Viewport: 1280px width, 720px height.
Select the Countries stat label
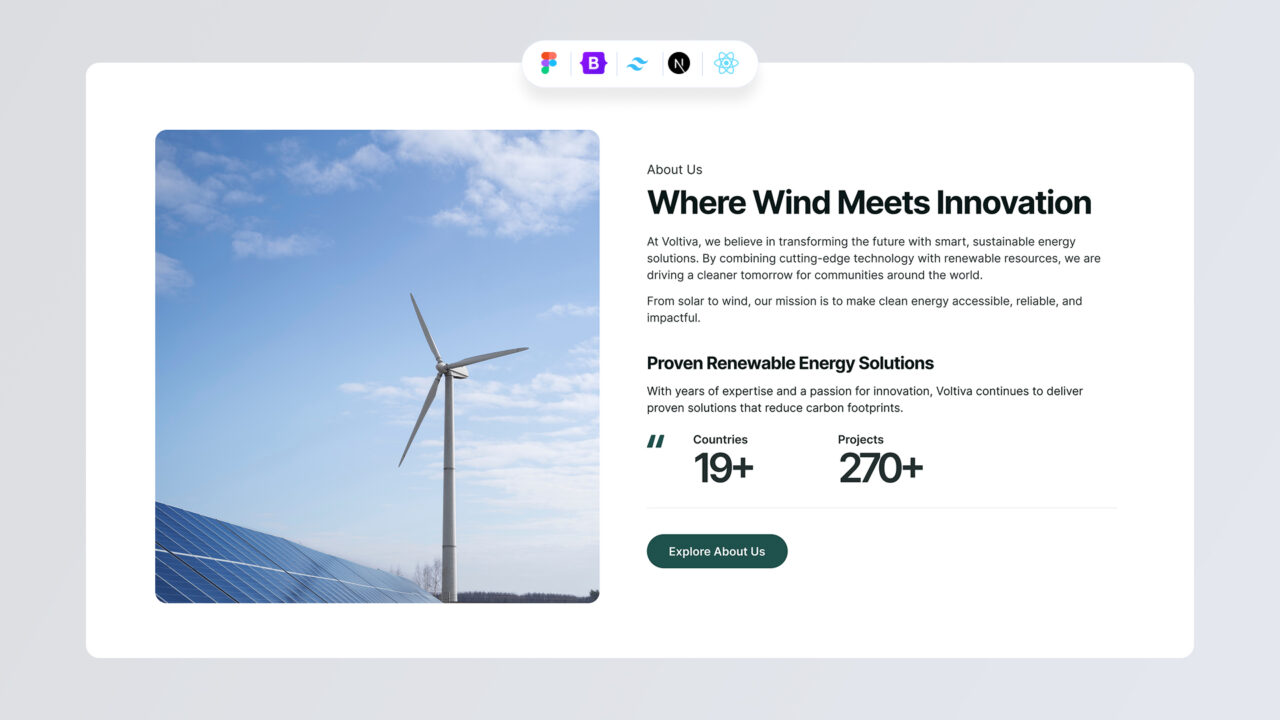pos(720,440)
